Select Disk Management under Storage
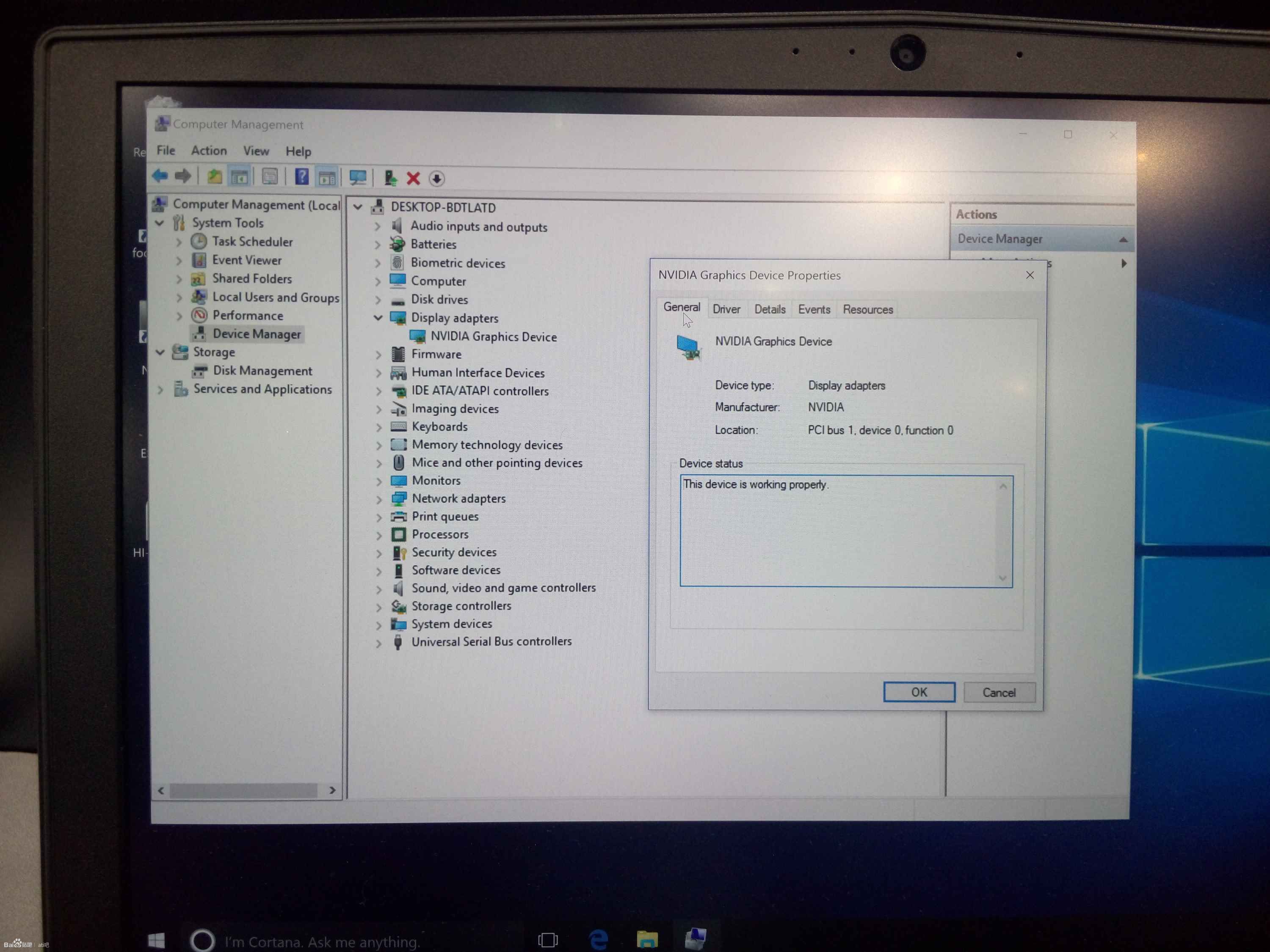This screenshot has height=952, width=1270. pos(262,371)
